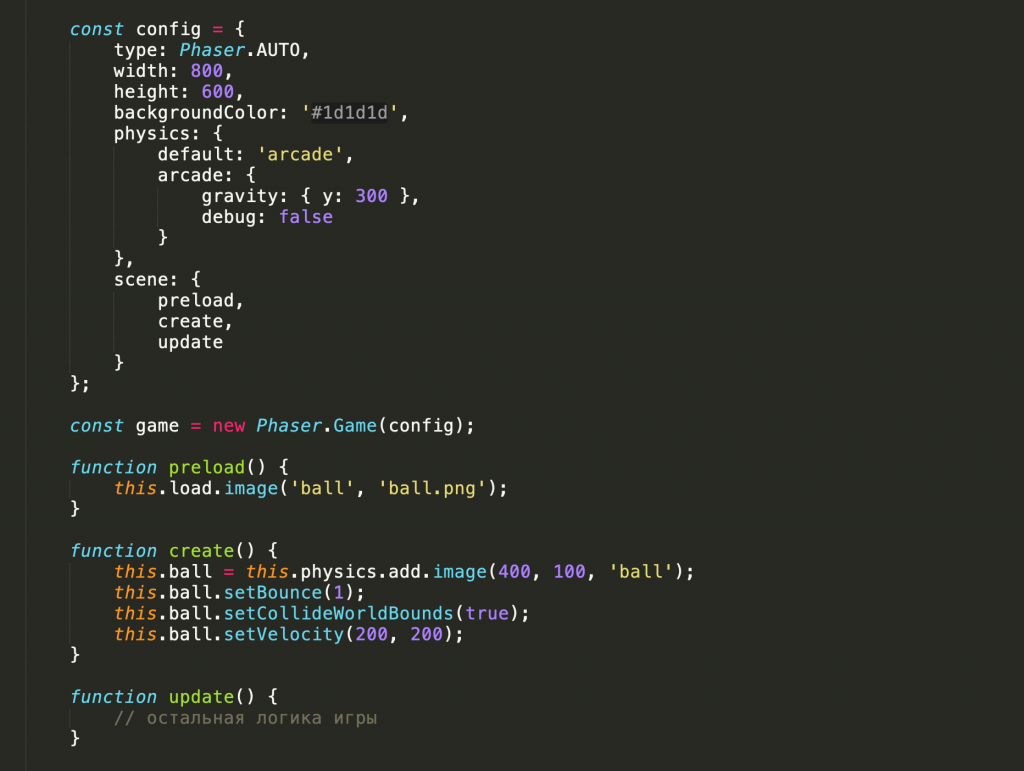Click the 'arcade' default string value

click(x=300, y=155)
